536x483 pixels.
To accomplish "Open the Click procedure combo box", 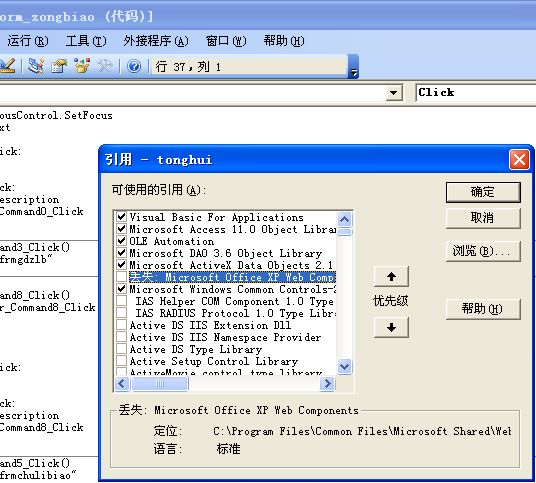I will tap(476, 93).
